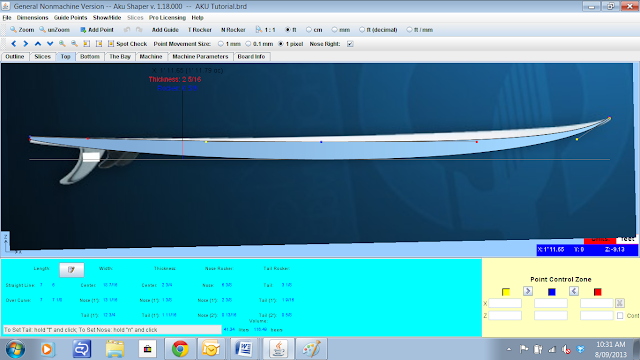Click the Spot Check icon
The width and height of the screenshot is (640, 360).
click(111, 44)
